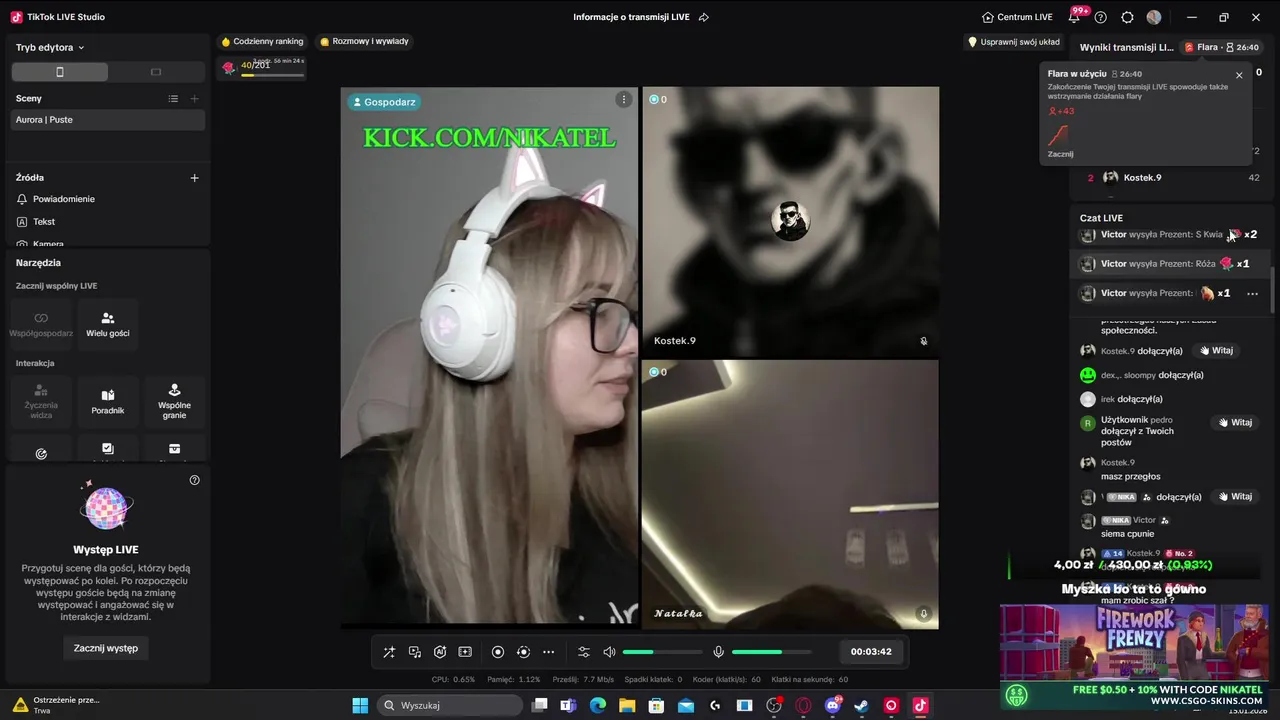Image resolution: width=1280 pixels, height=720 pixels.
Task: Open the magic wand effects tool
Action: coord(389,652)
